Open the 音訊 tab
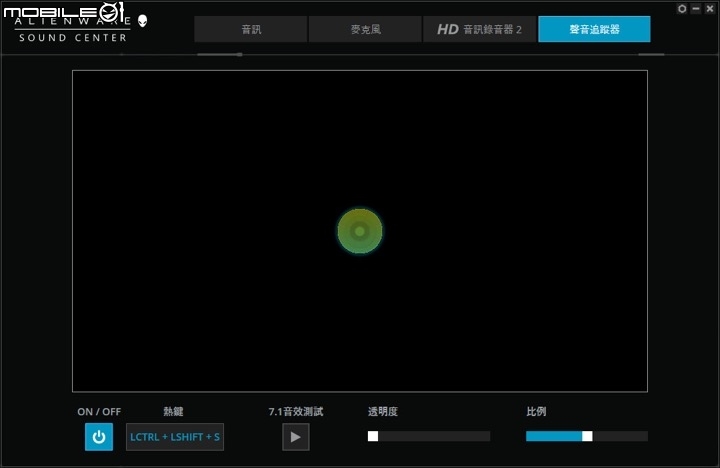The width and height of the screenshot is (720, 468). tap(251, 29)
